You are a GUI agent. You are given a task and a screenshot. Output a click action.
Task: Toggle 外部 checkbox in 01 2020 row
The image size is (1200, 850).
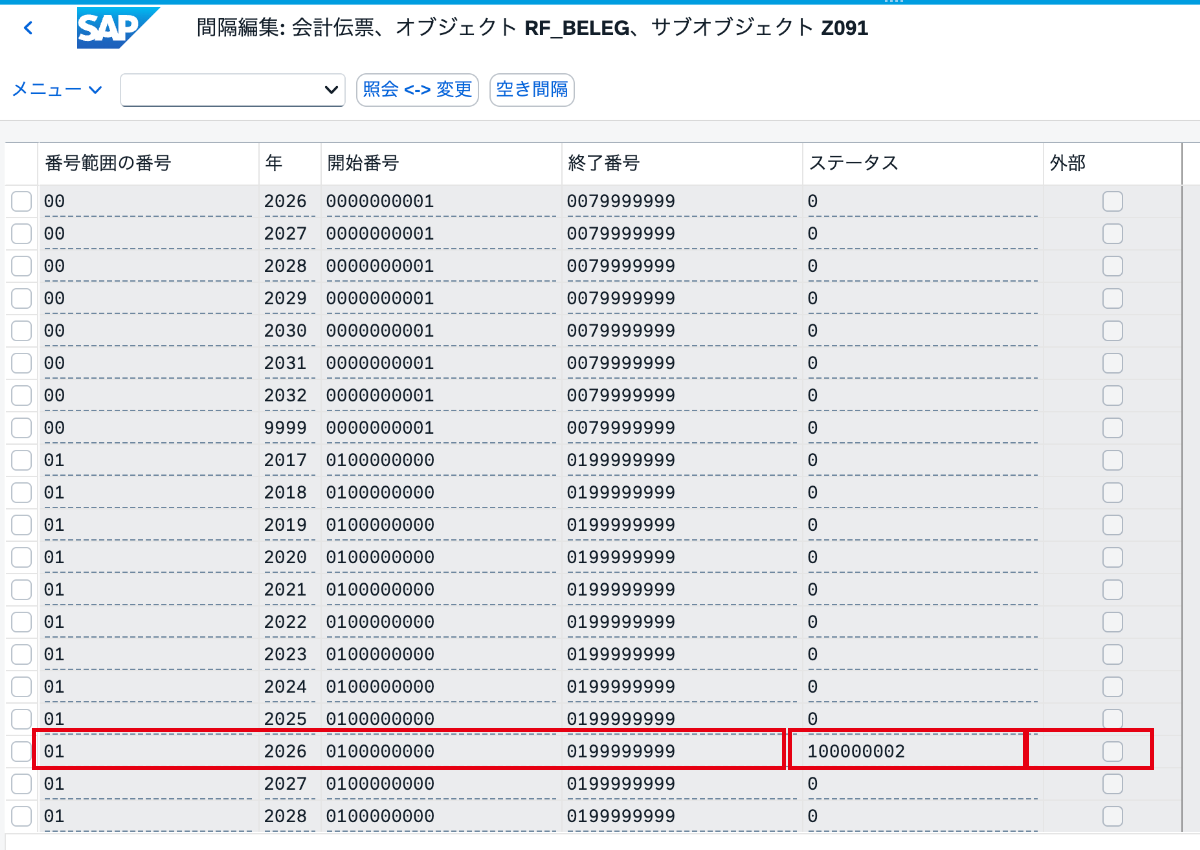pos(1112,557)
